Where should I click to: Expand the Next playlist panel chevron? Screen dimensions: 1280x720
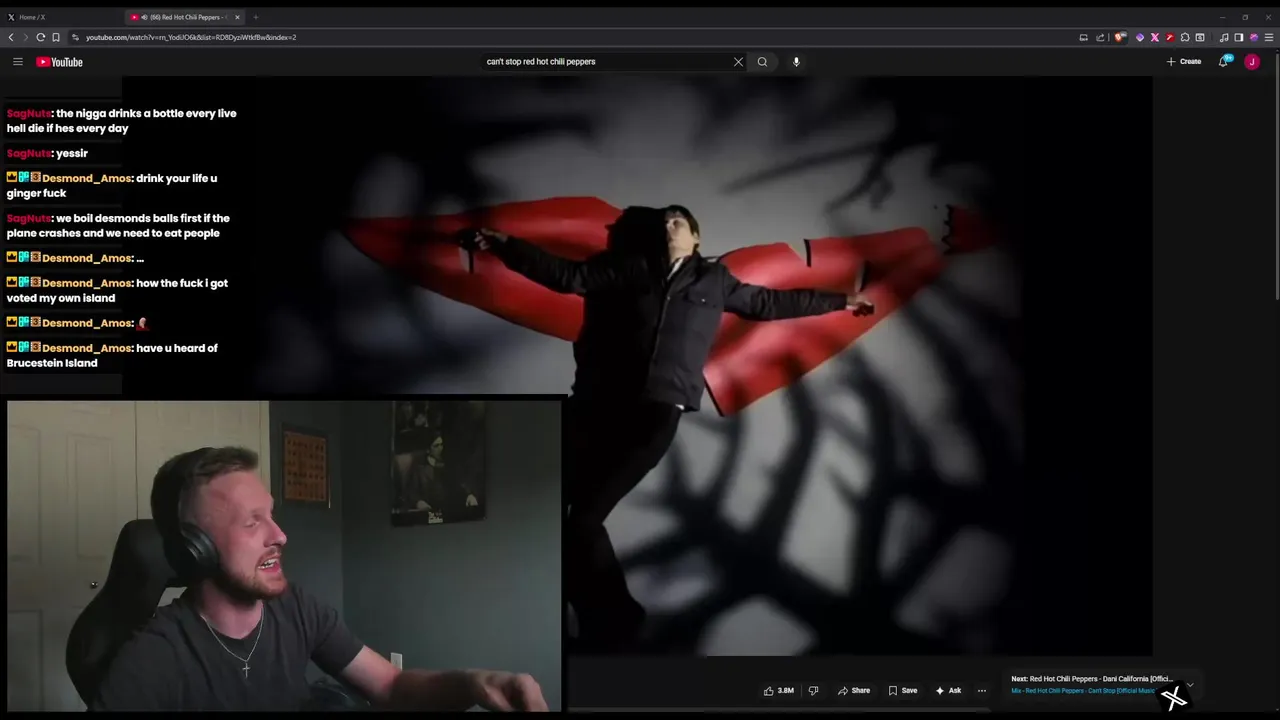(1189, 684)
